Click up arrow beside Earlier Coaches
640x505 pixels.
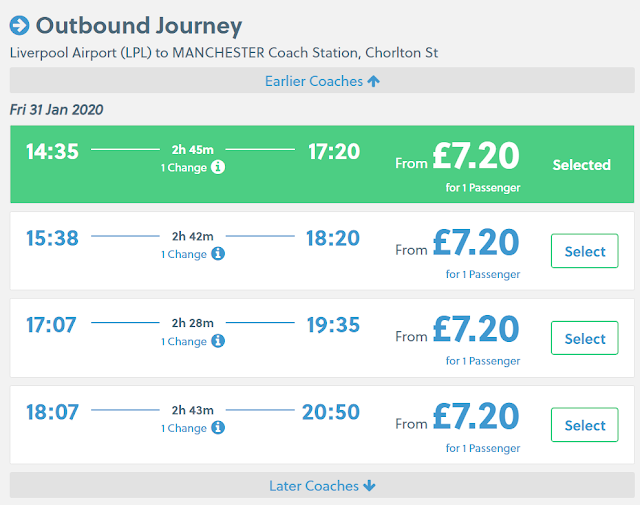tap(374, 81)
